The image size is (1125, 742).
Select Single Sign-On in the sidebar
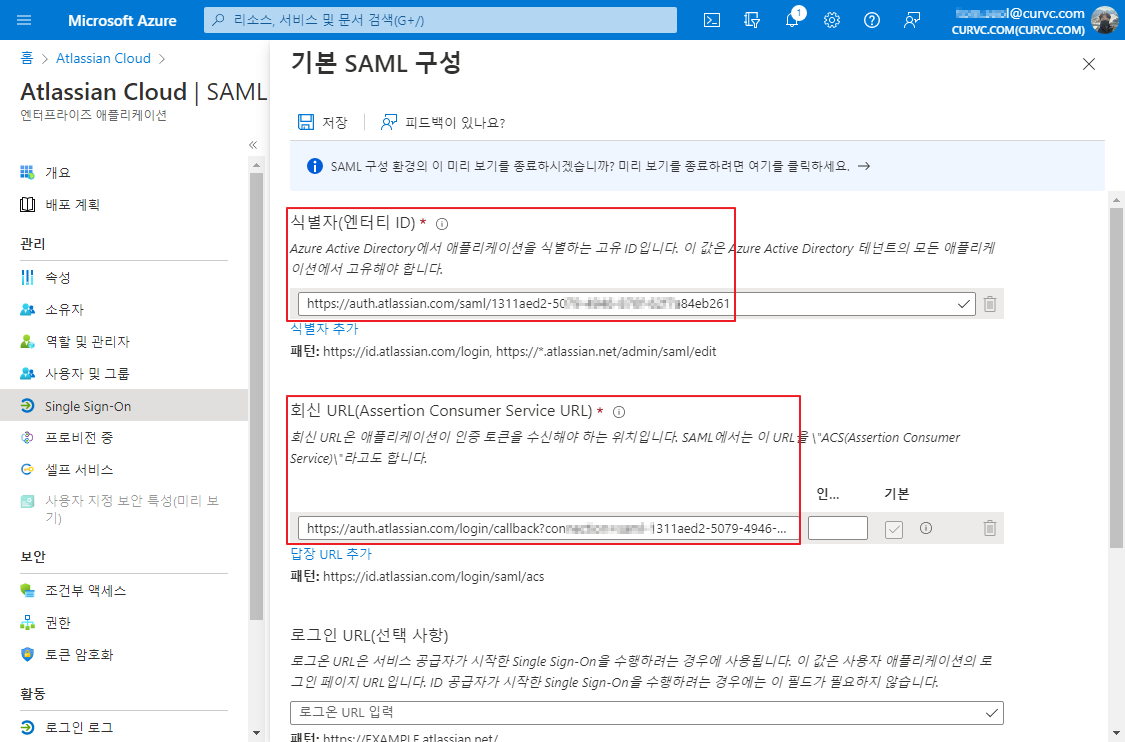coord(123,405)
